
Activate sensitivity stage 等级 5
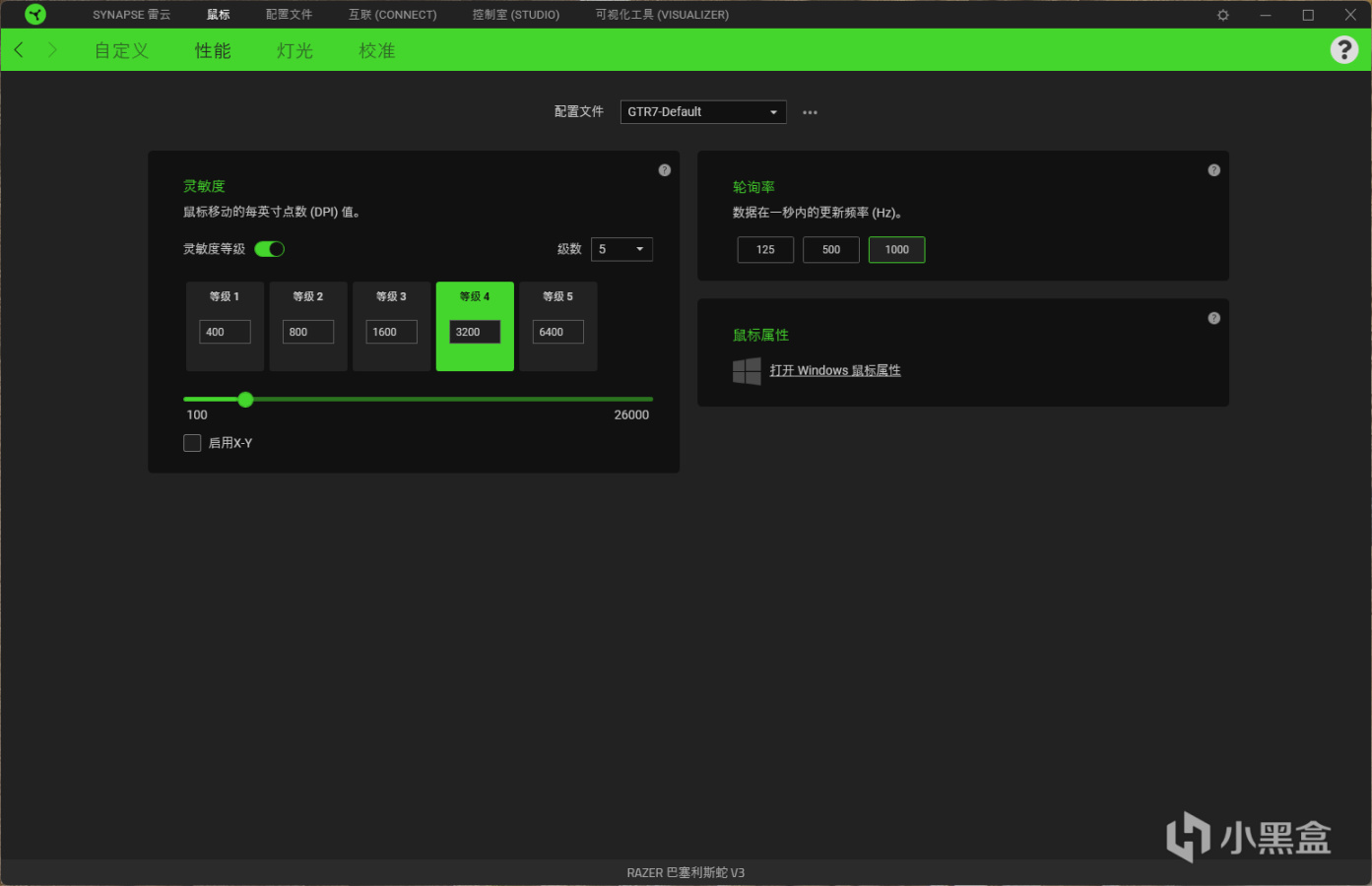558,326
